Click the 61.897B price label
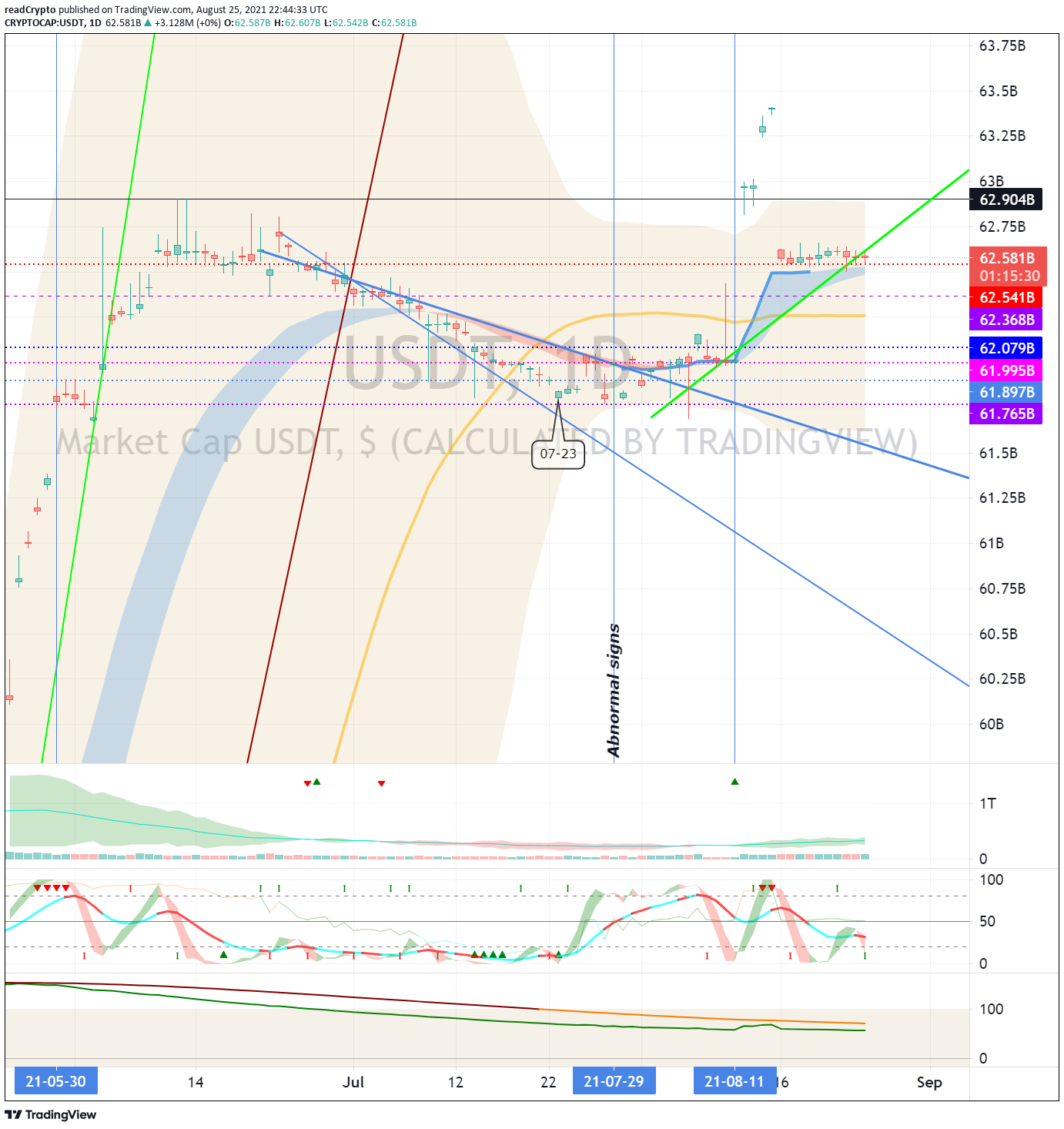 pyautogui.click(x=1005, y=392)
